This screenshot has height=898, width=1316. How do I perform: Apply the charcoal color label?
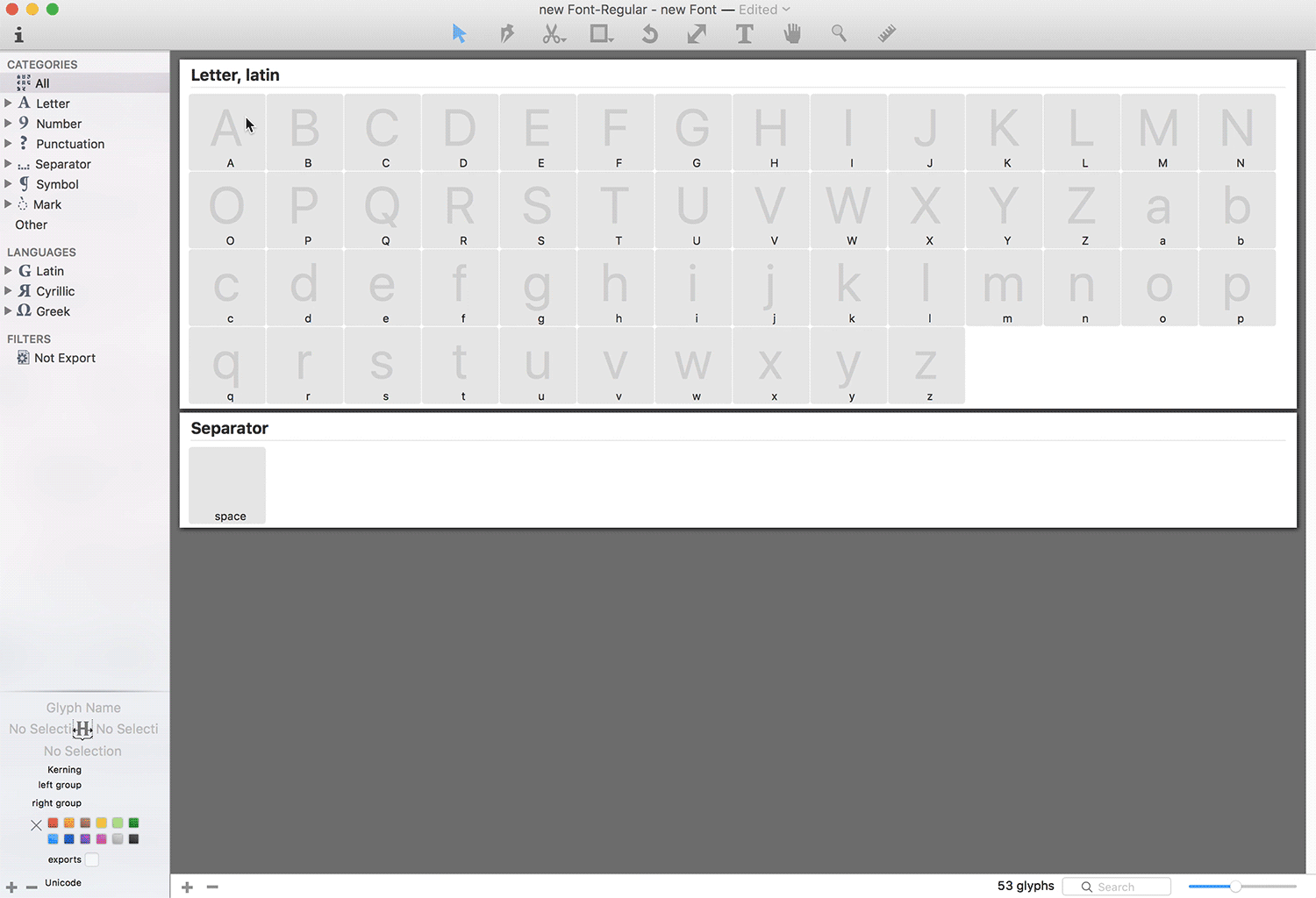click(133, 839)
